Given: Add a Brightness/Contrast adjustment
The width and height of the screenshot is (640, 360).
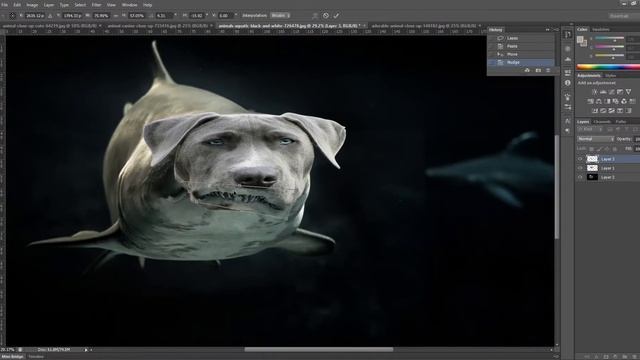Looking at the screenshot, I should pos(595,92).
